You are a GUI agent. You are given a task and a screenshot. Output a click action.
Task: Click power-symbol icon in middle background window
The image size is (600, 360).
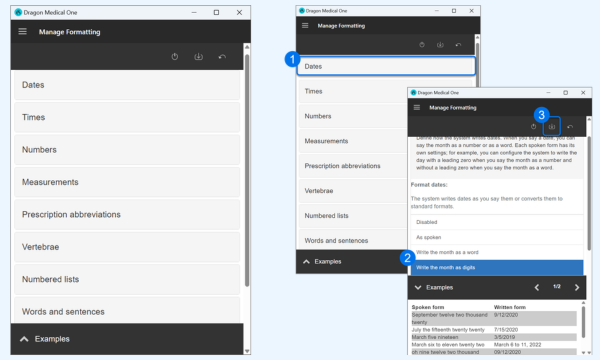[x=422, y=45]
